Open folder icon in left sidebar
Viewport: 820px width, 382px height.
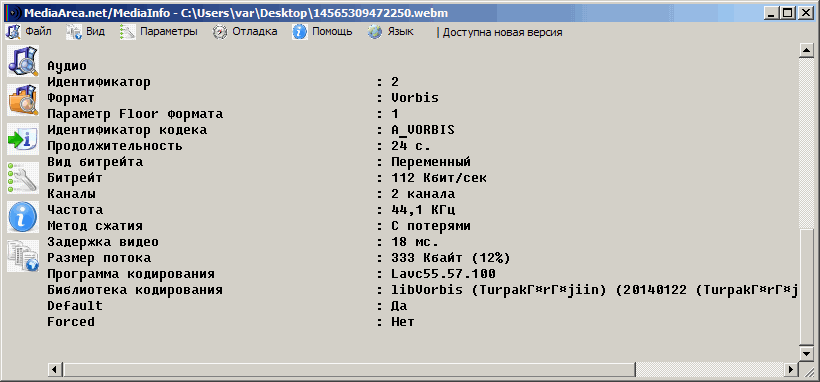pyautogui.click(x=22, y=100)
